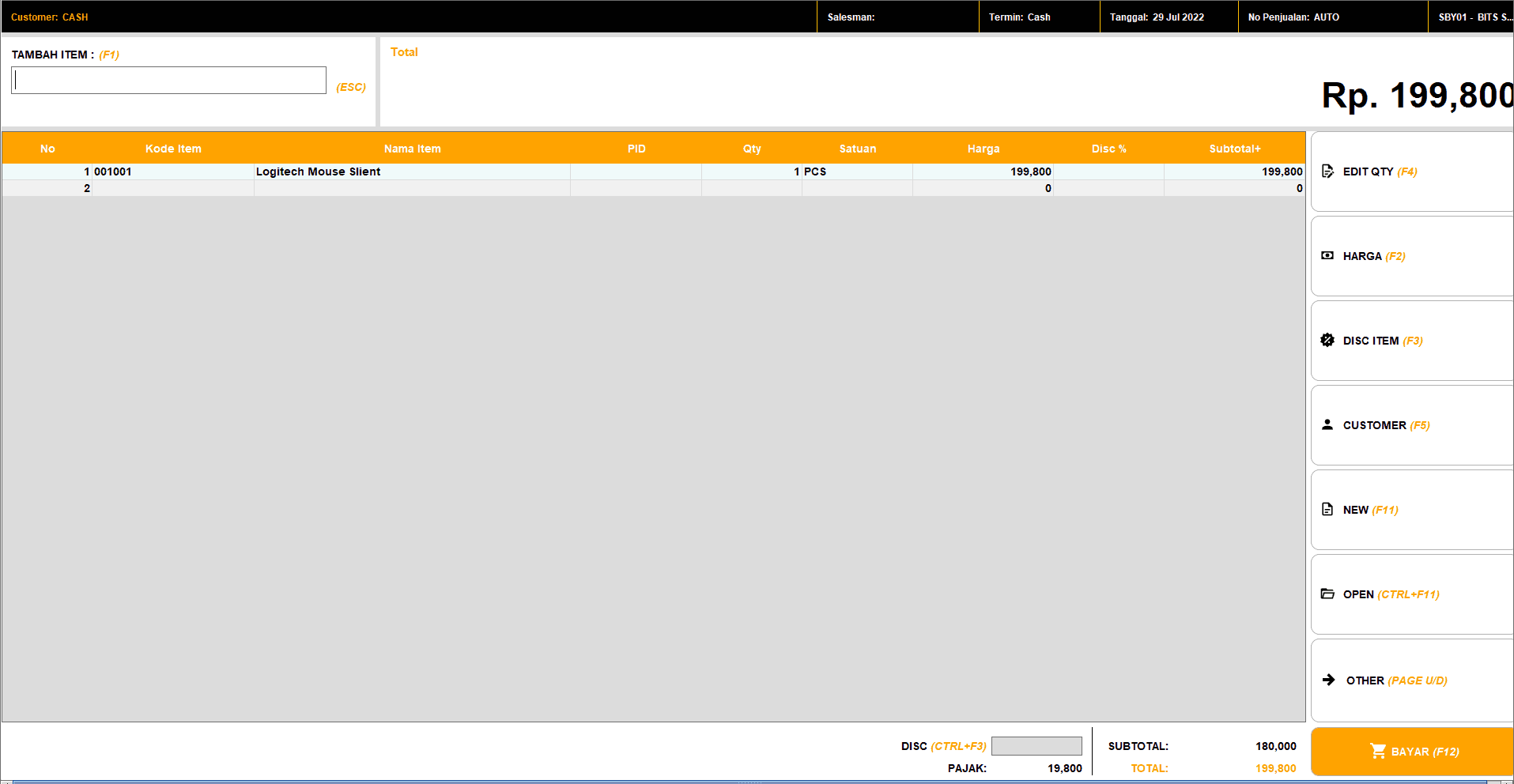Click the Kode Item column header
1514x784 pixels.
173,149
